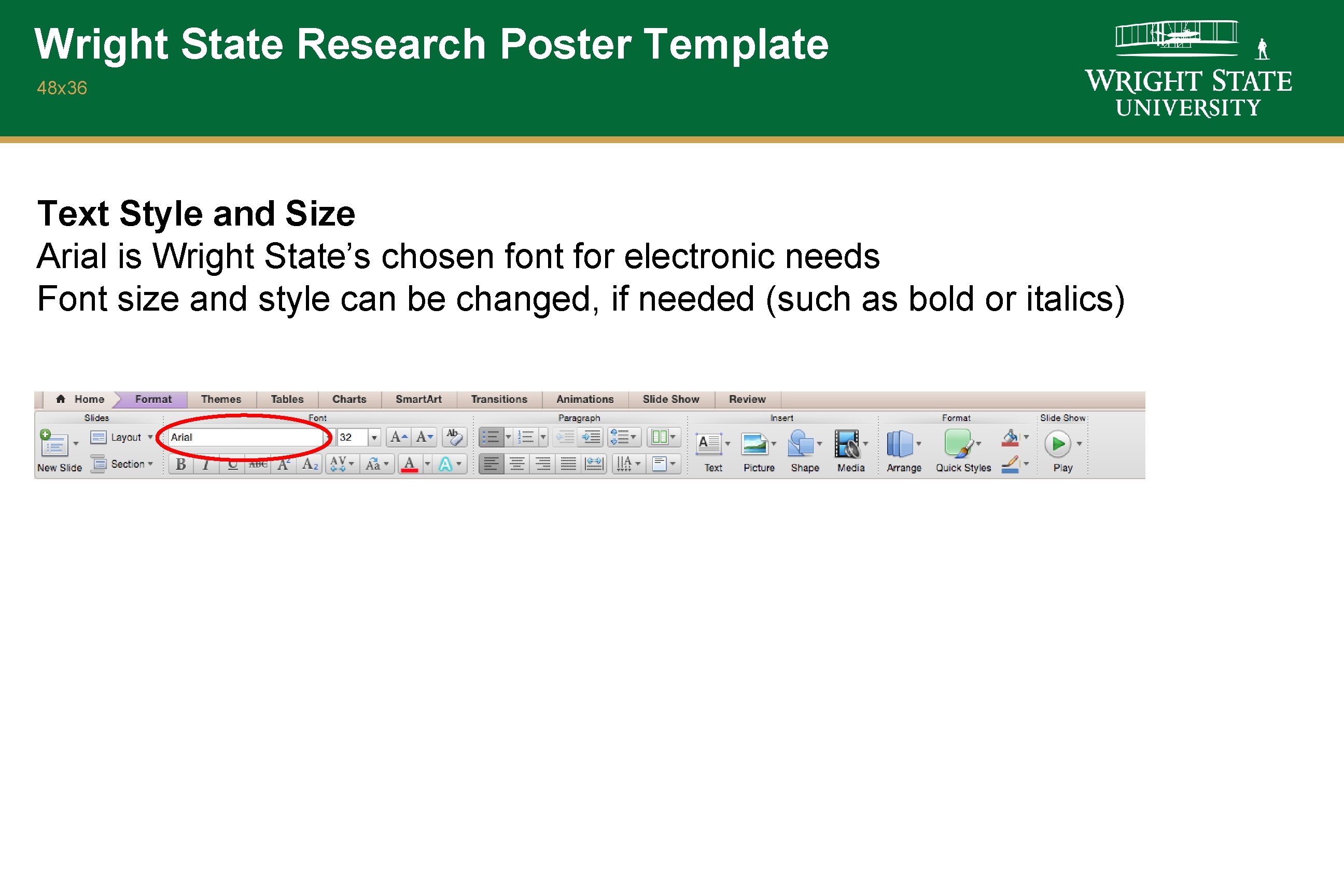This screenshot has height=896, width=1344.
Task: Click the Clear Formatting eraser icon
Action: [454, 437]
